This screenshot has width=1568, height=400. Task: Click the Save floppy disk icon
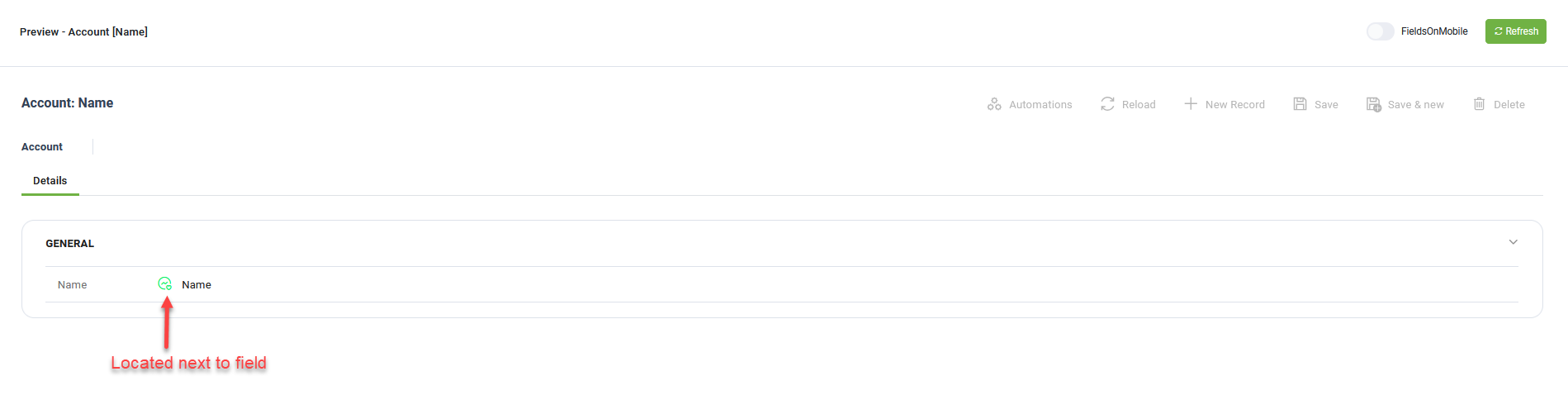coord(1300,104)
